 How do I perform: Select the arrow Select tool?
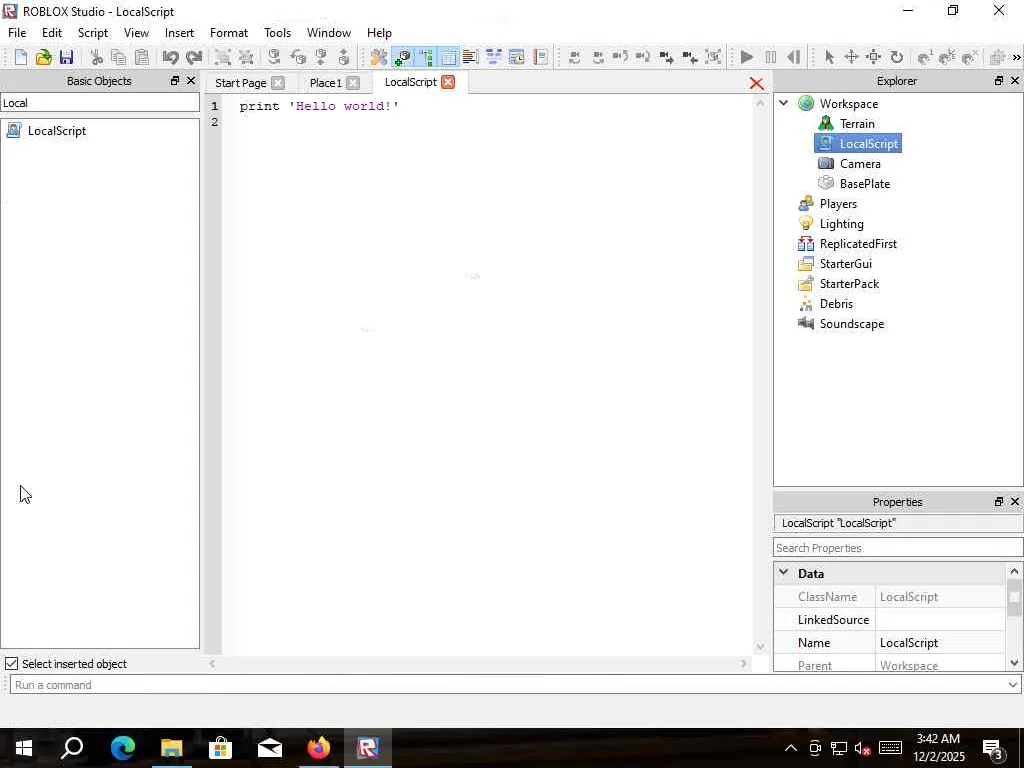[829, 57]
